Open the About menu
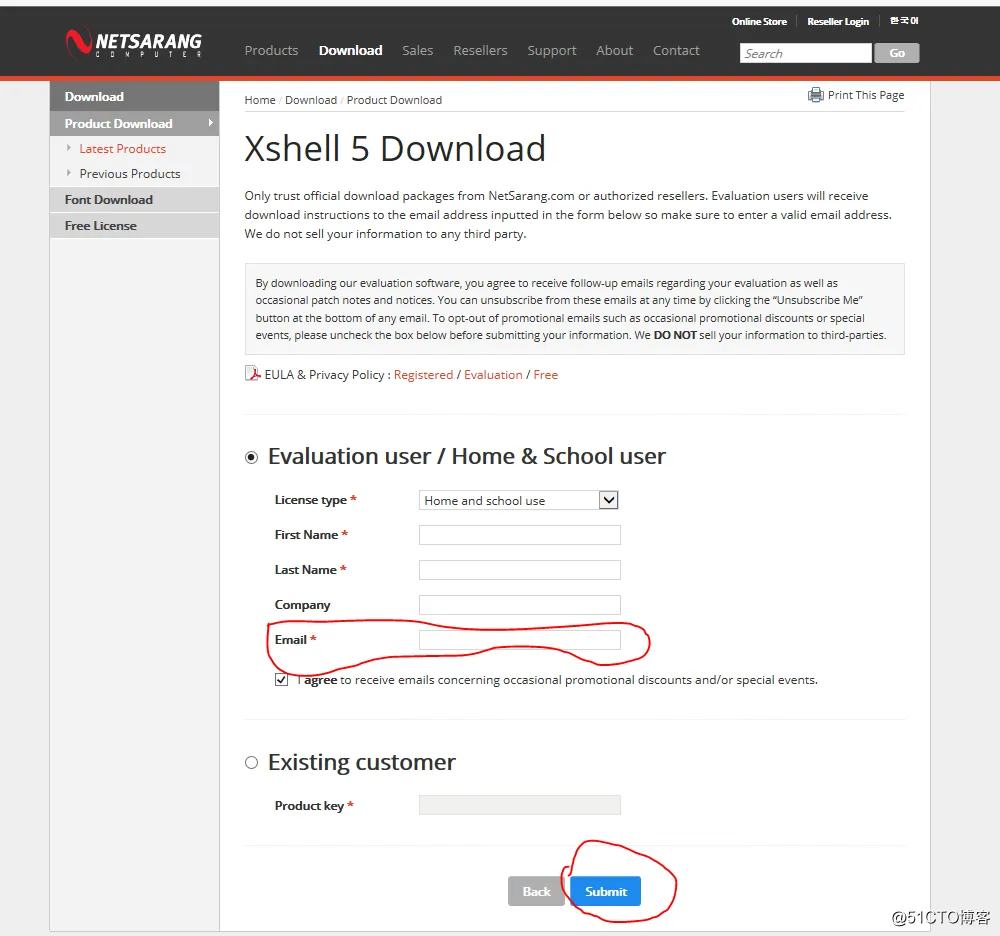This screenshot has width=1000, height=936. 615,50
